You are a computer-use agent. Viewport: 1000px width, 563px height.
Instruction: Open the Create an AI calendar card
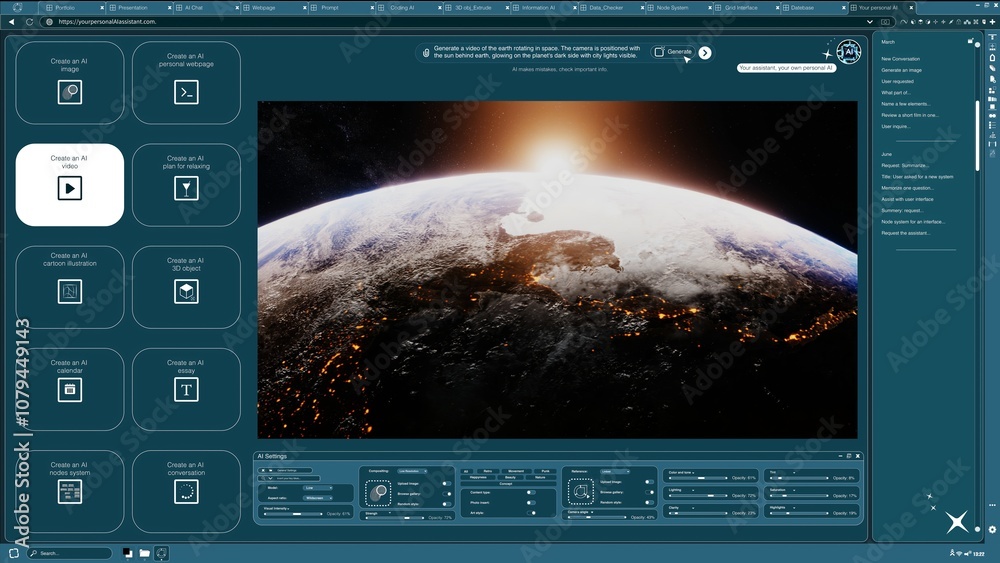coord(70,389)
